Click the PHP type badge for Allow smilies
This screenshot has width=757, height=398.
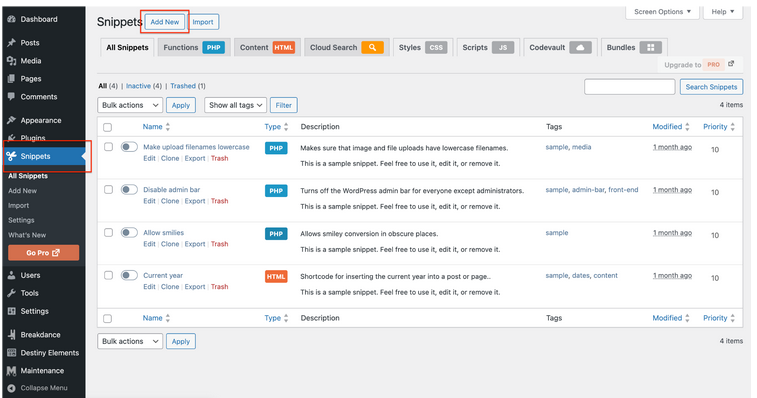pyautogui.click(x=276, y=234)
